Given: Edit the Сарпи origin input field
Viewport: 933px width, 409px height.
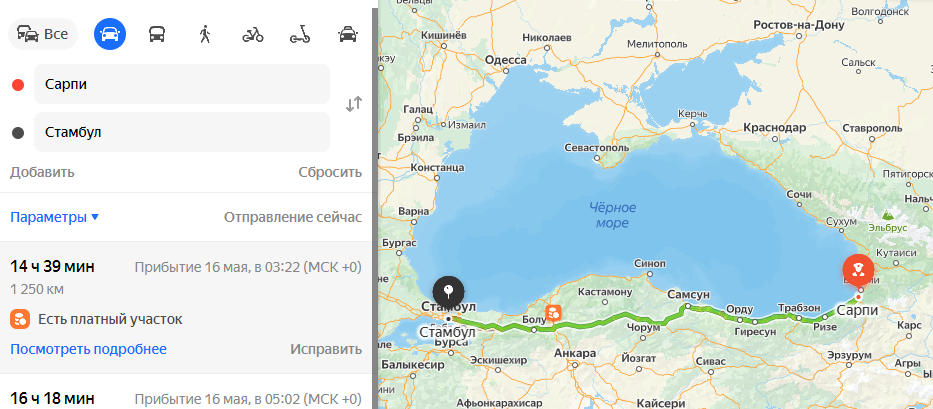Looking at the screenshot, I should 181,84.
